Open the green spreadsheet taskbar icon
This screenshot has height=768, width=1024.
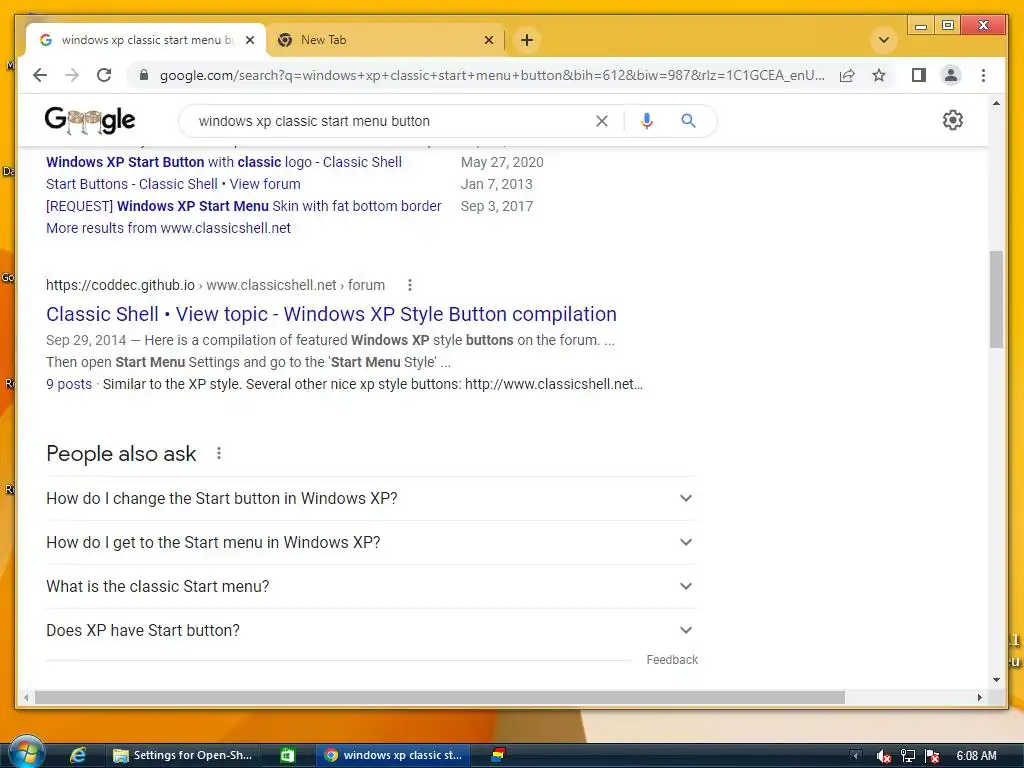pos(287,756)
